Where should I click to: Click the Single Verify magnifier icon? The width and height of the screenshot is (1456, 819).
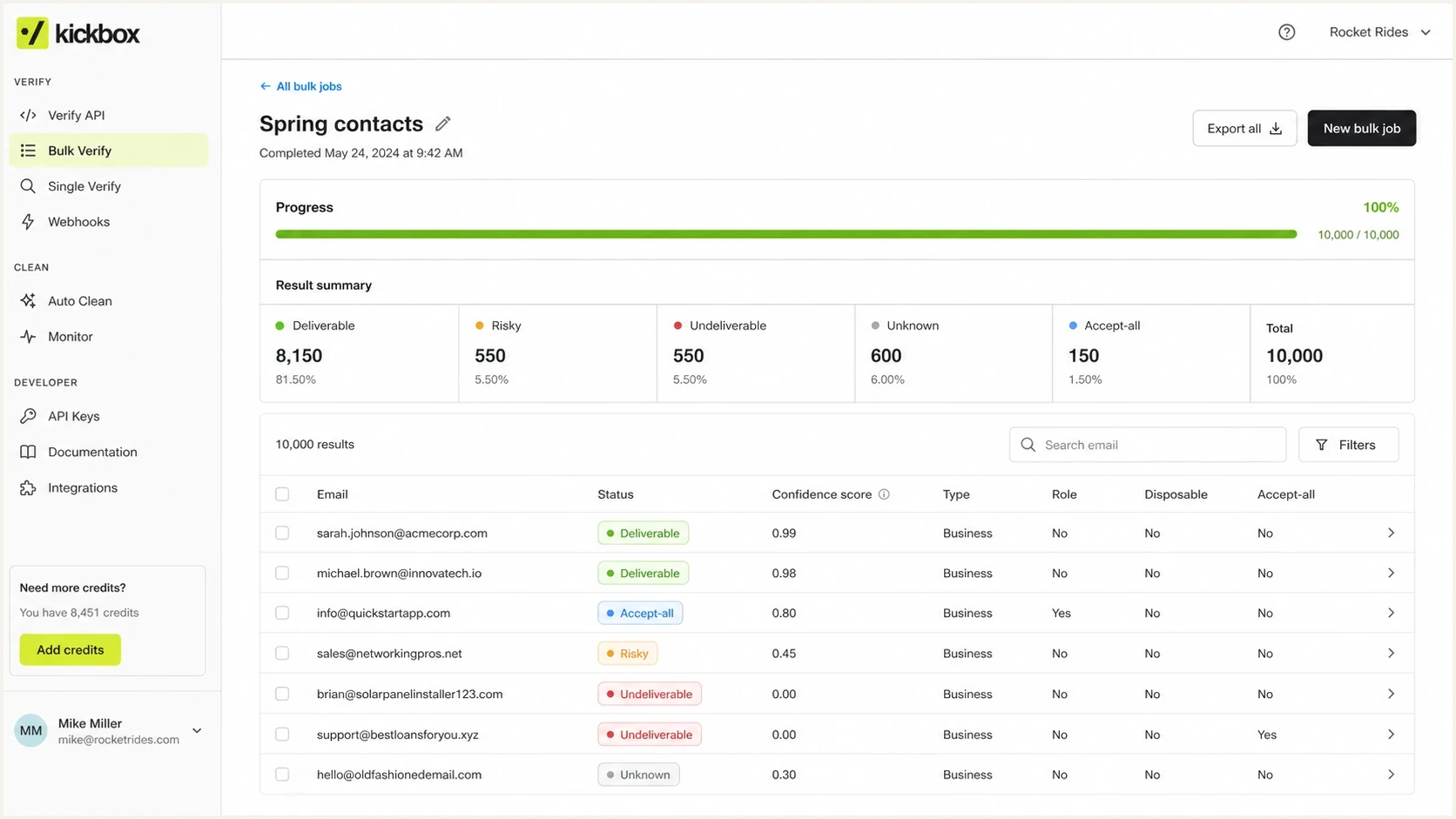[28, 186]
